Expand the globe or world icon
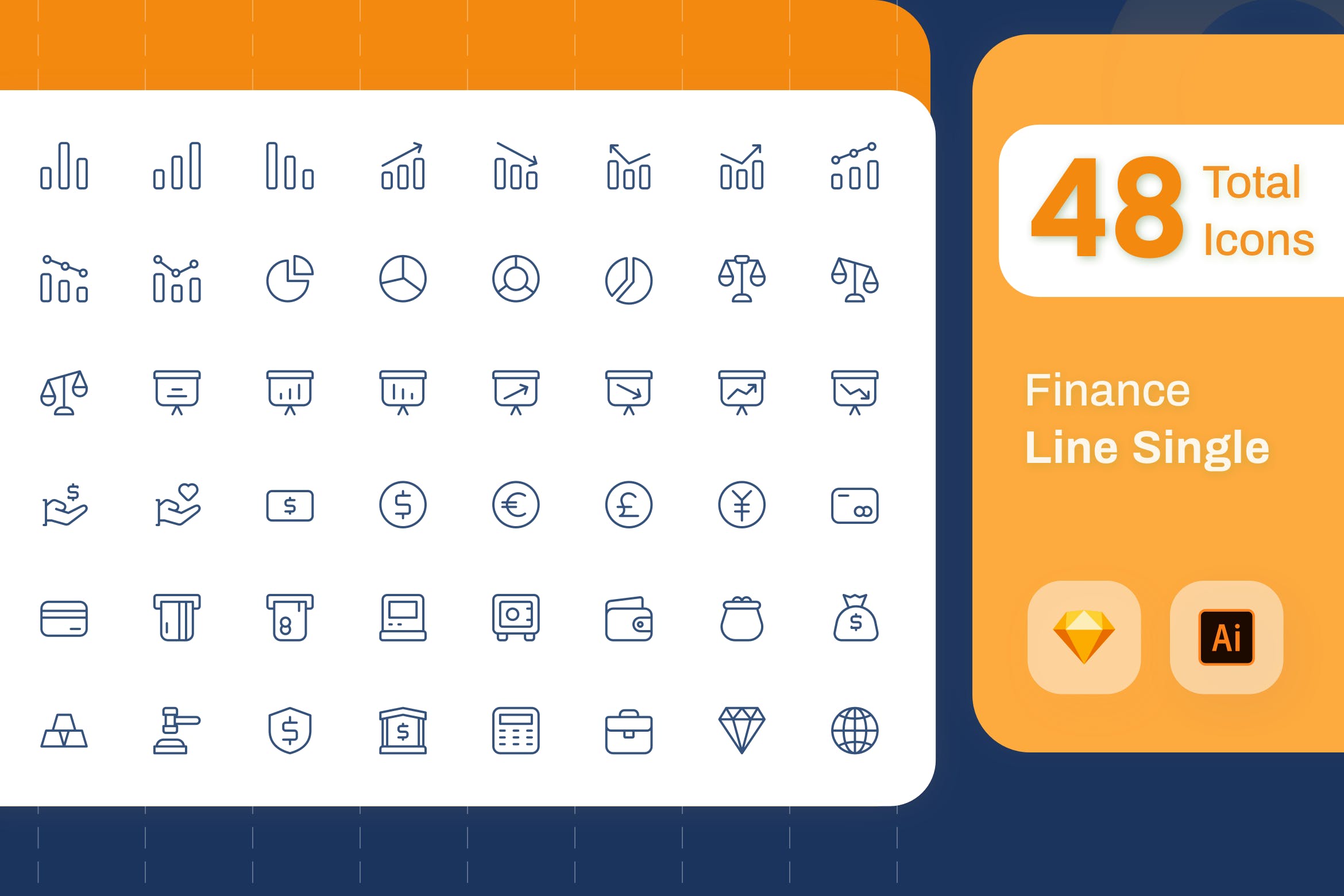The width and height of the screenshot is (1344, 896). click(x=855, y=737)
